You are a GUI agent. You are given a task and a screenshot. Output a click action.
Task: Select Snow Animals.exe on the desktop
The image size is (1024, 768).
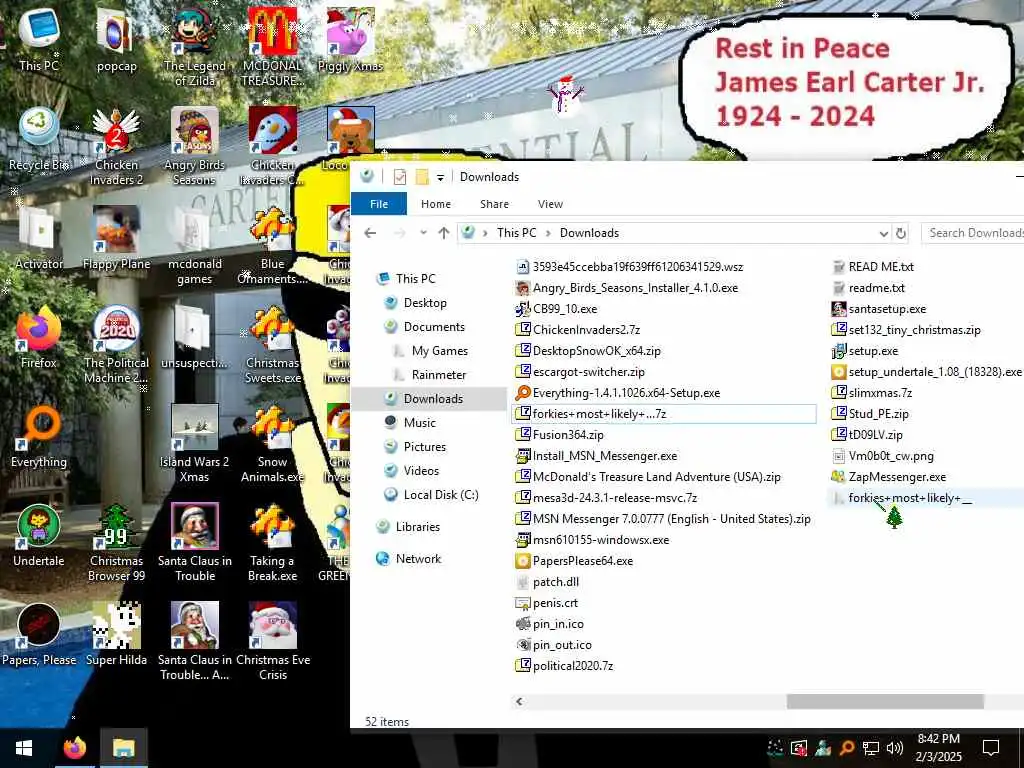(273, 444)
